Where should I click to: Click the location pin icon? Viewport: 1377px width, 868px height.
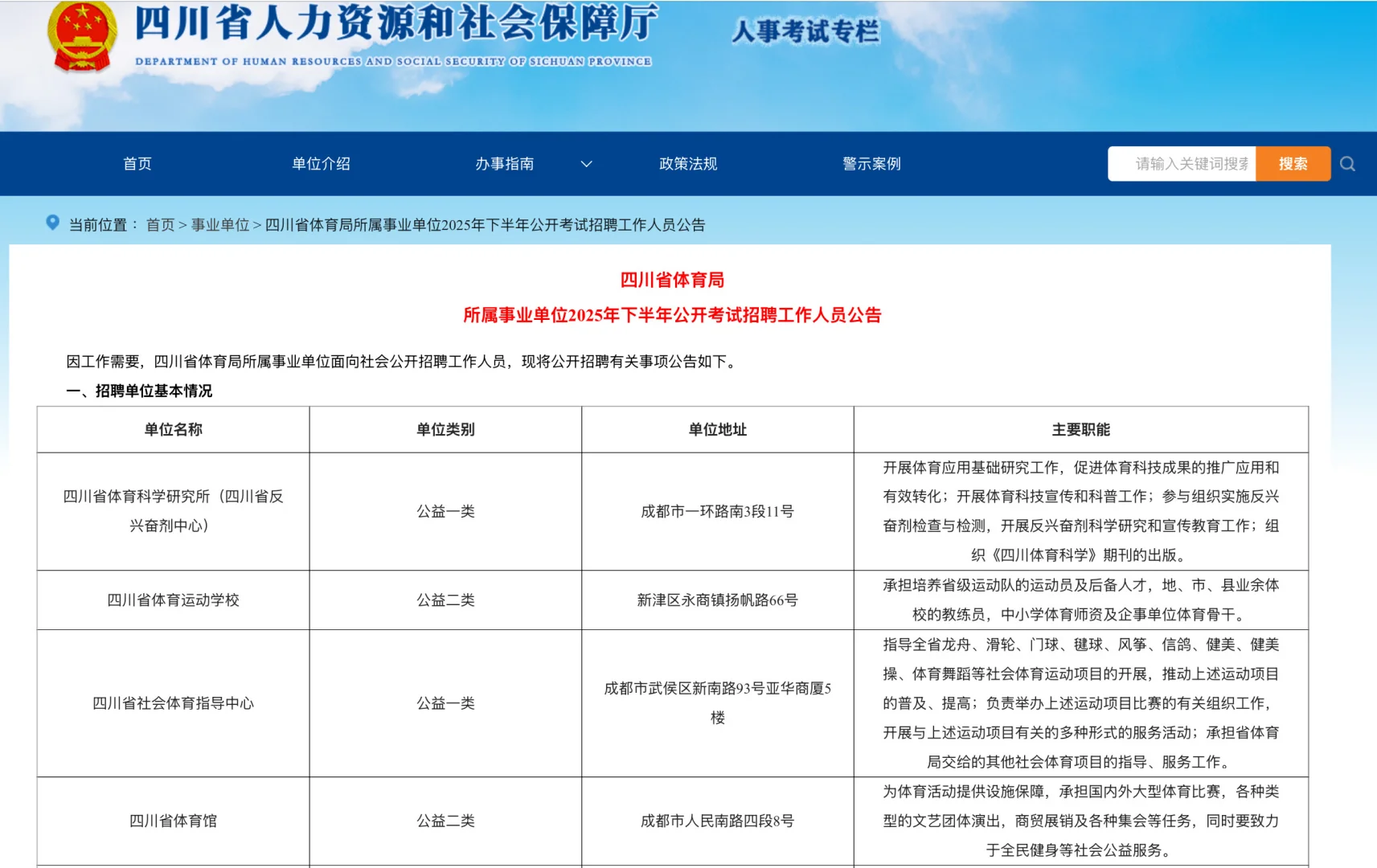pos(52,223)
